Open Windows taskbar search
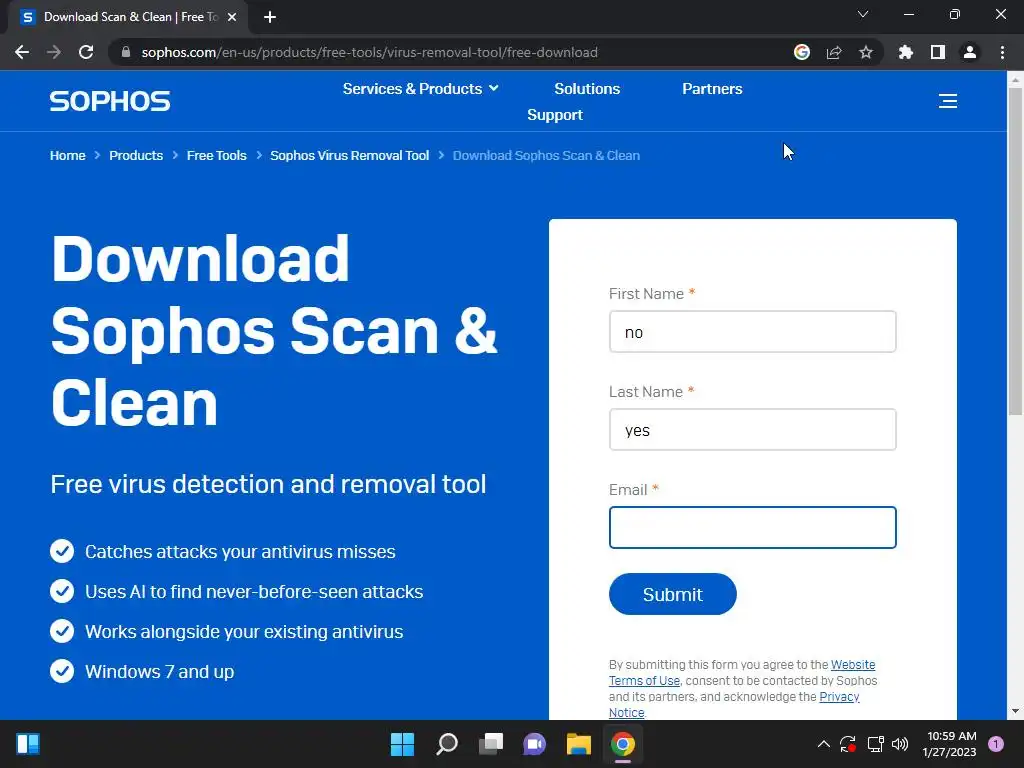 [x=447, y=744]
